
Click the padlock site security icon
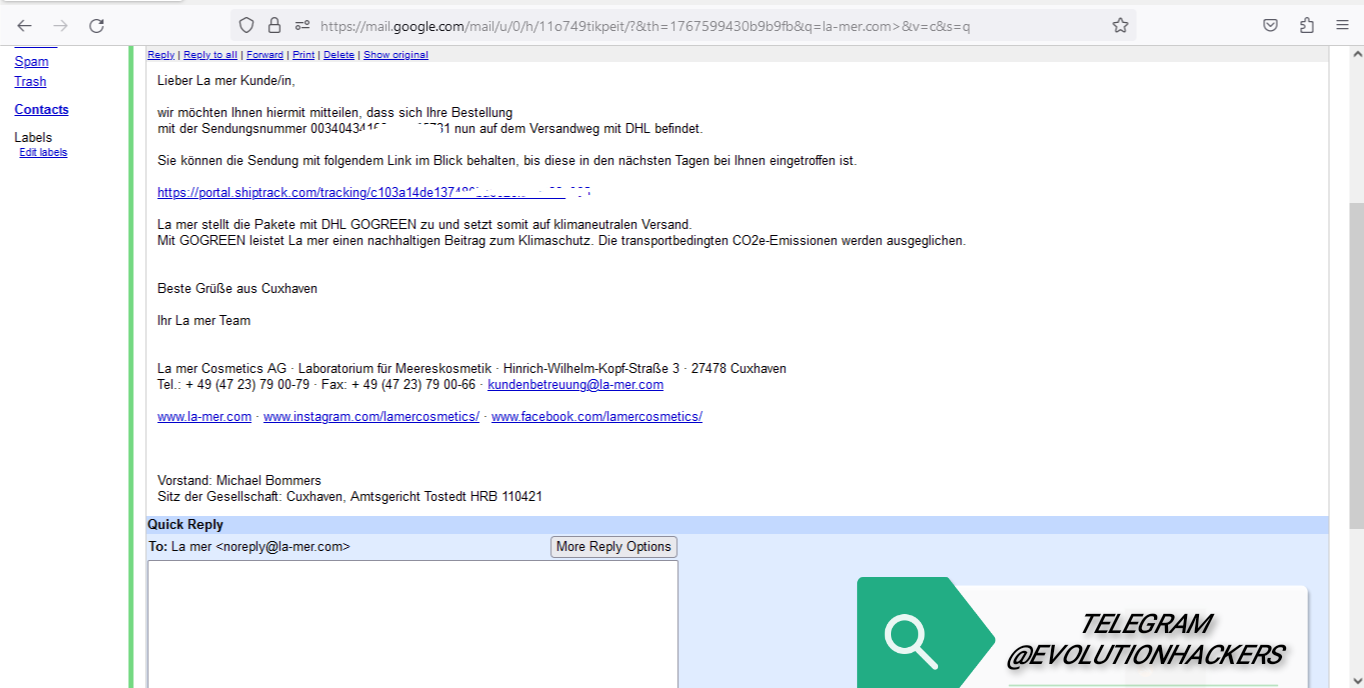coord(274,26)
